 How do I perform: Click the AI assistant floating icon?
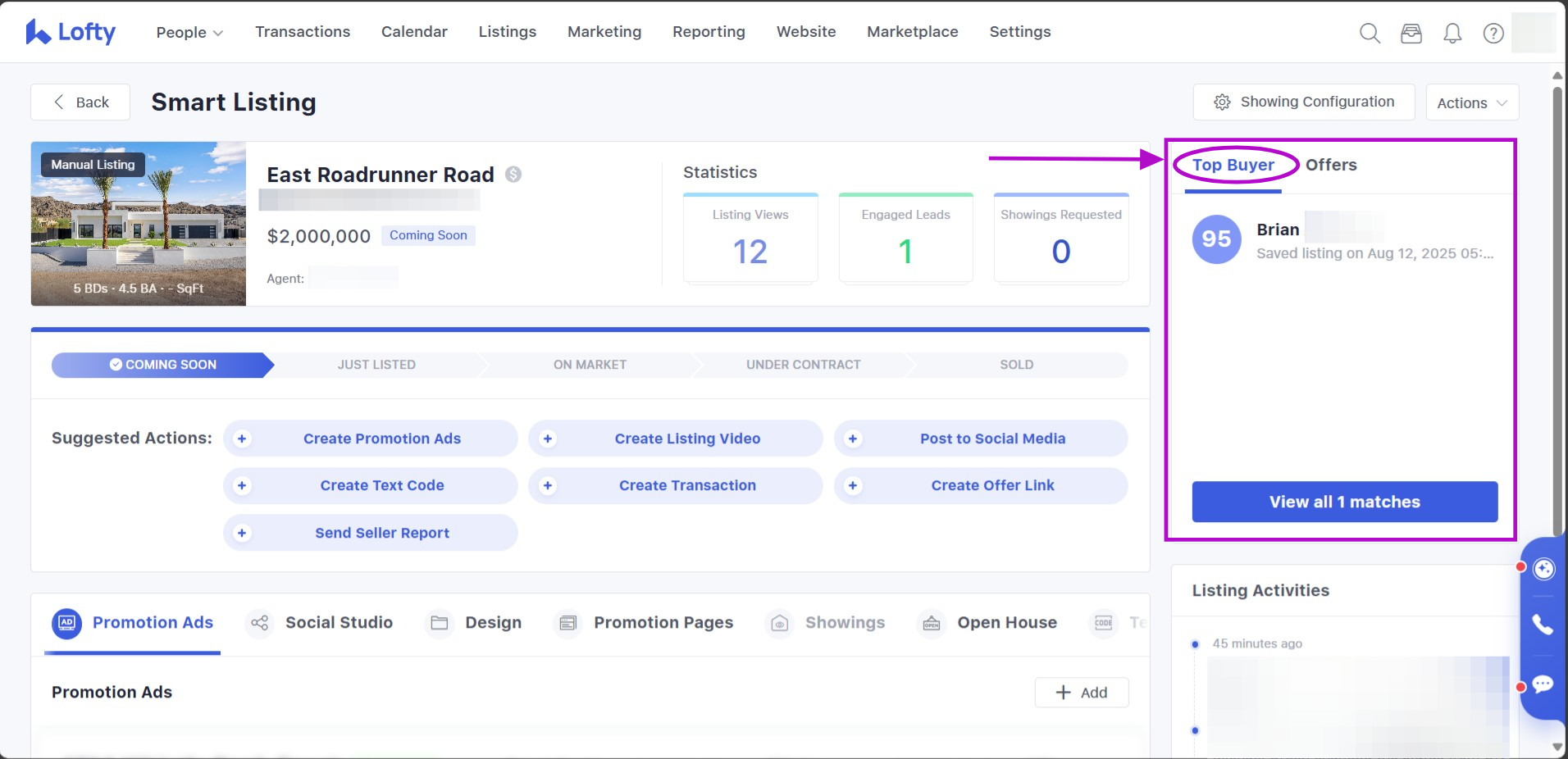tap(1543, 569)
